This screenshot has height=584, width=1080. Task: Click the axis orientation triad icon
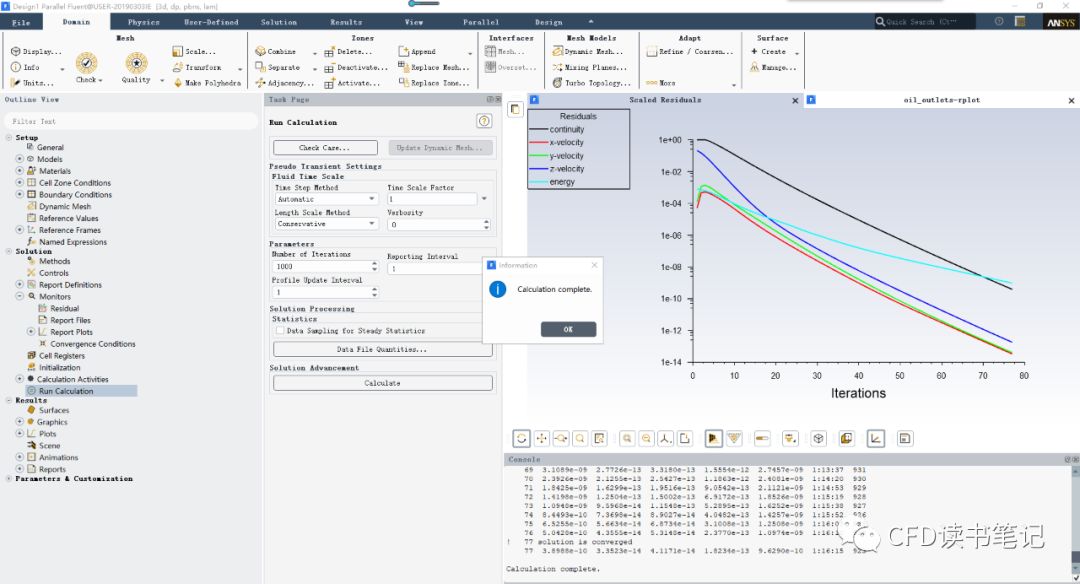665,439
